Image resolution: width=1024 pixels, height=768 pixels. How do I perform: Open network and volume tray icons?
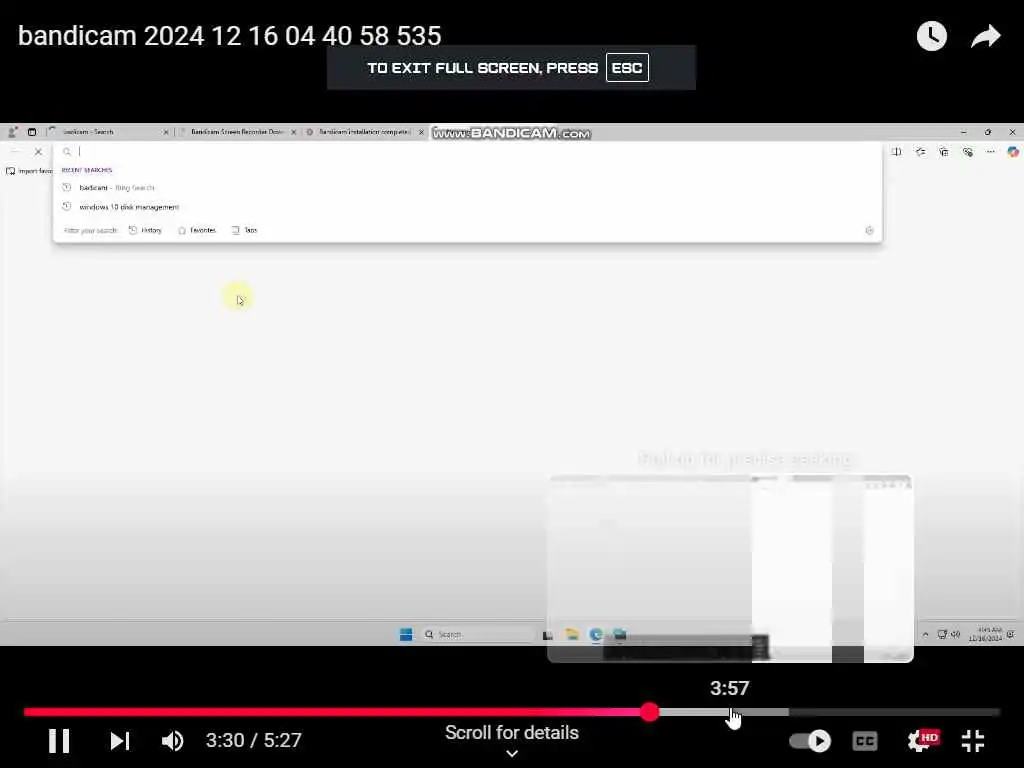pos(949,634)
